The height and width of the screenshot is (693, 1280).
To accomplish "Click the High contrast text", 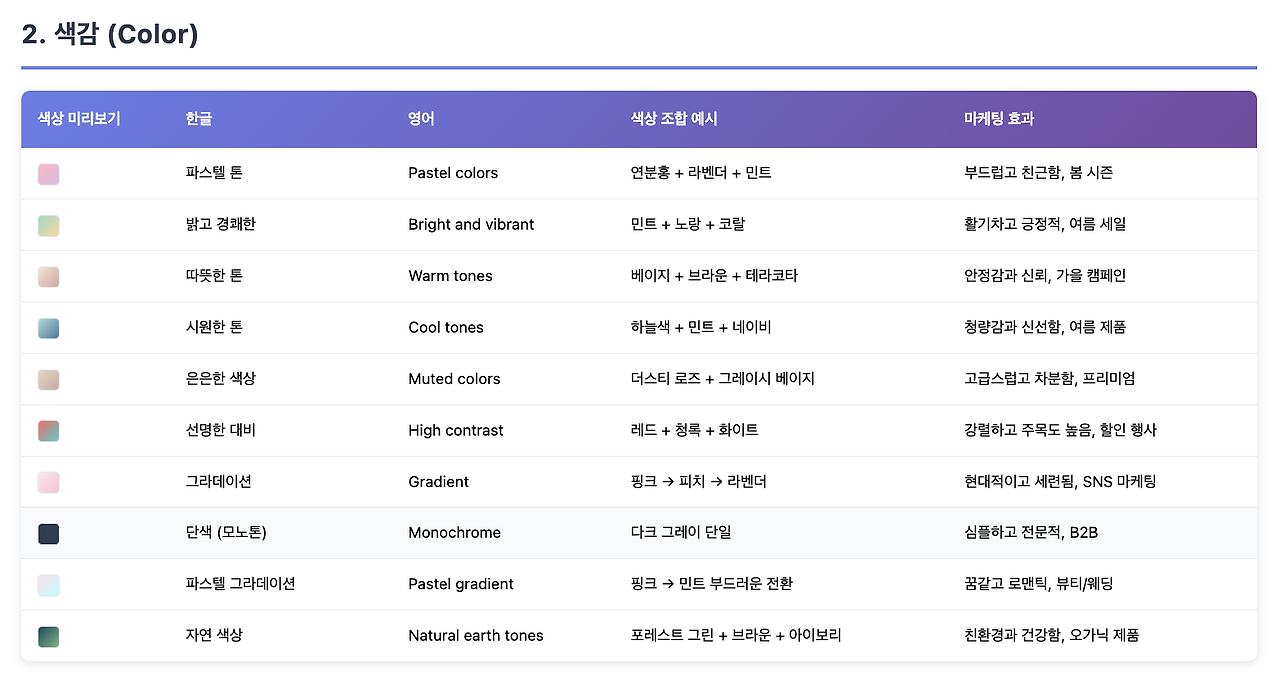I will coord(456,430).
